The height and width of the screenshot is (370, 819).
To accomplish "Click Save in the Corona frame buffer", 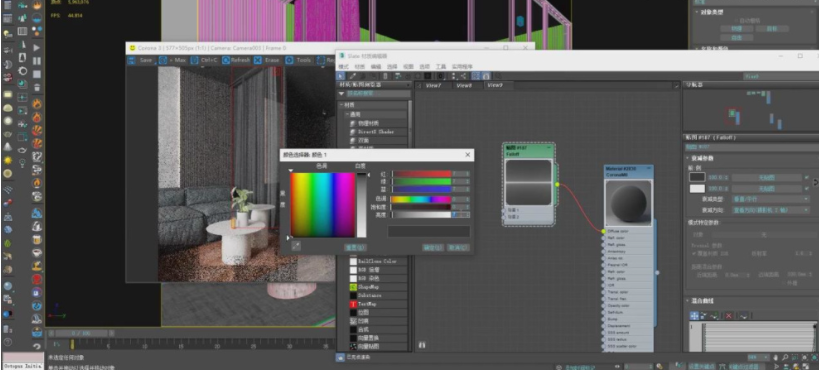I will point(140,61).
